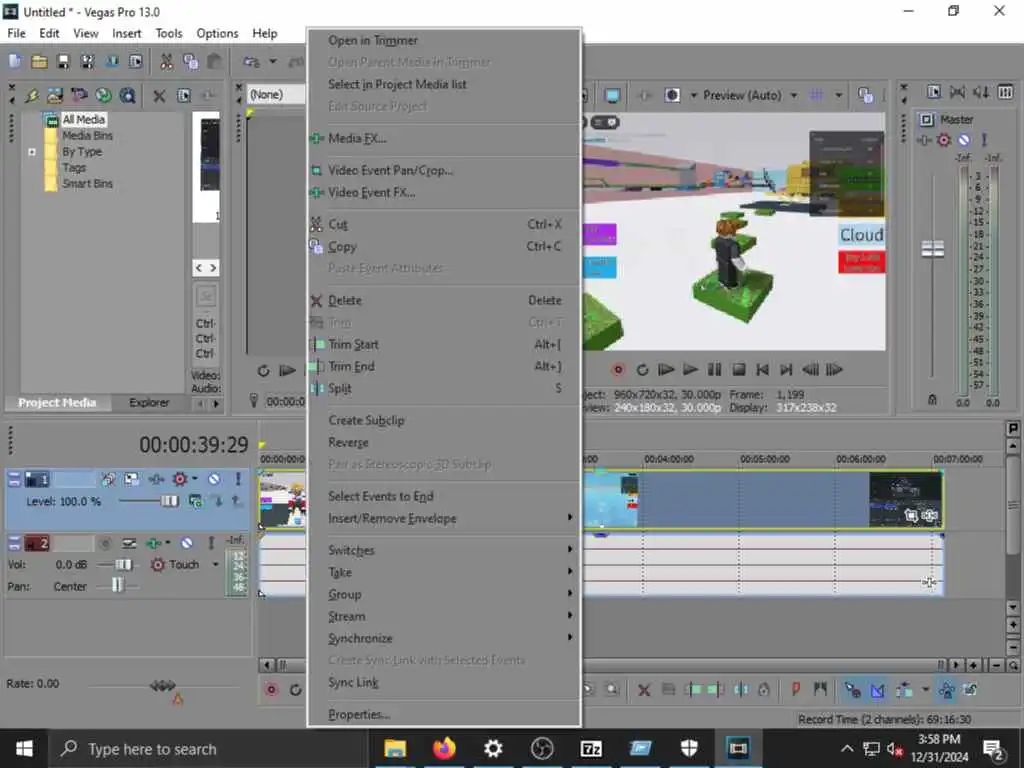1024x768 pixels.
Task: Click the Insert Marker flag icon
Action: pos(796,689)
